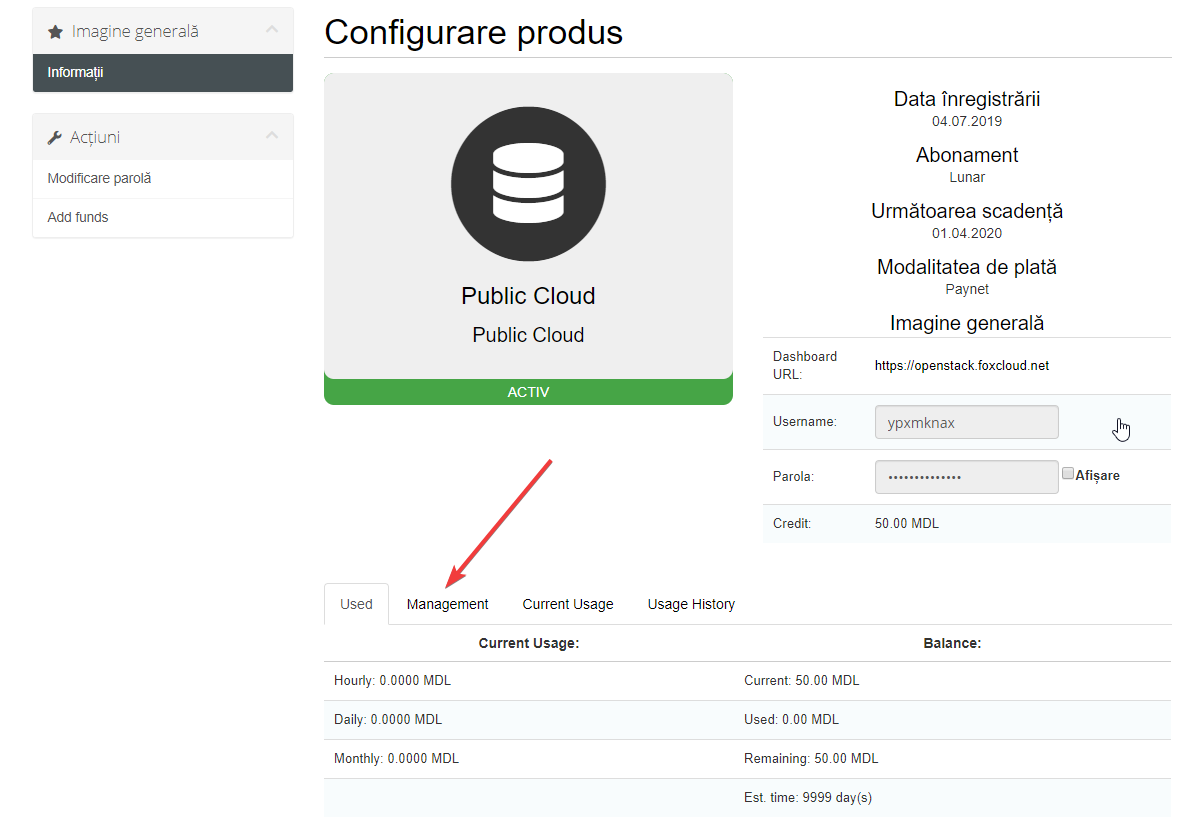
Task: Click Add funds in the sidebar
Action: coord(78,217)
